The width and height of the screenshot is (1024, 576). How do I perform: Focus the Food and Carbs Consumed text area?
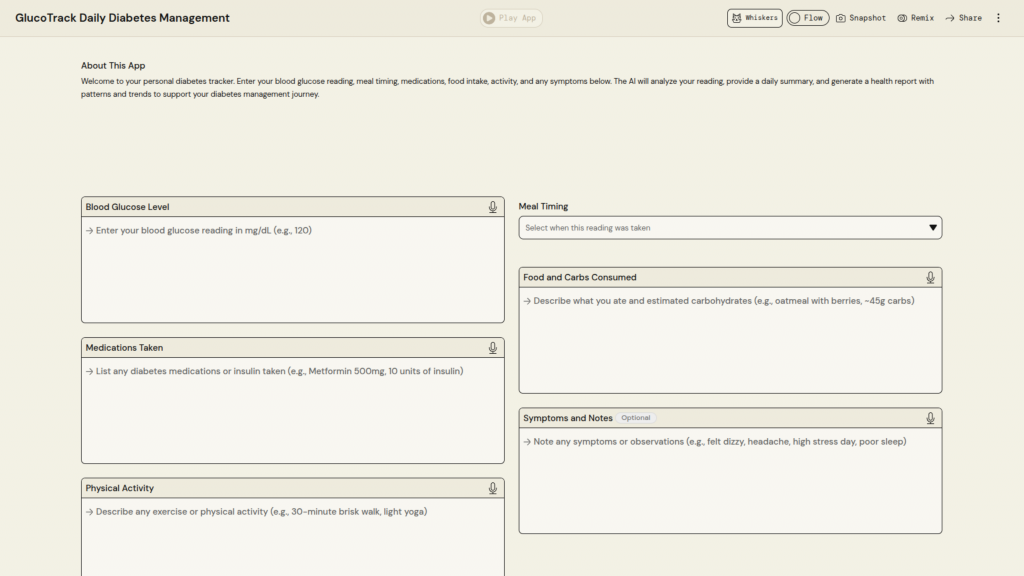point(729,340)
